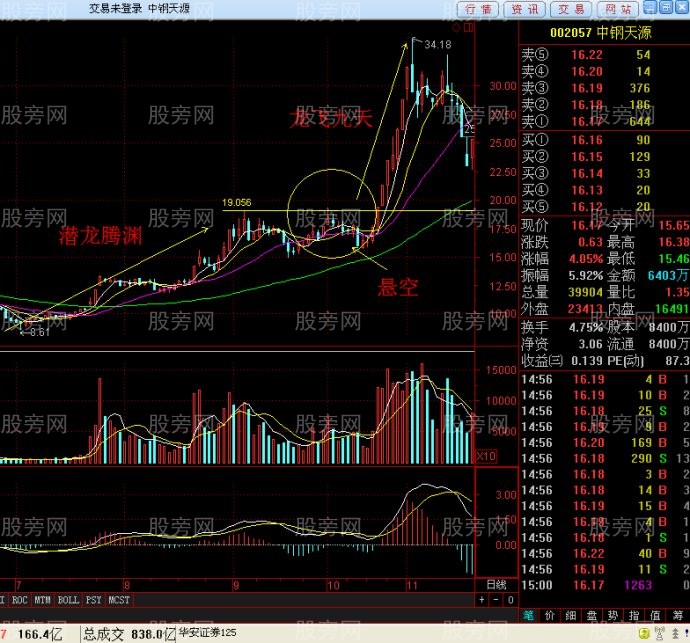The image size is (690, 643).
Task: Open the 交易 (Trade) menu button
Action: (572, 9)
